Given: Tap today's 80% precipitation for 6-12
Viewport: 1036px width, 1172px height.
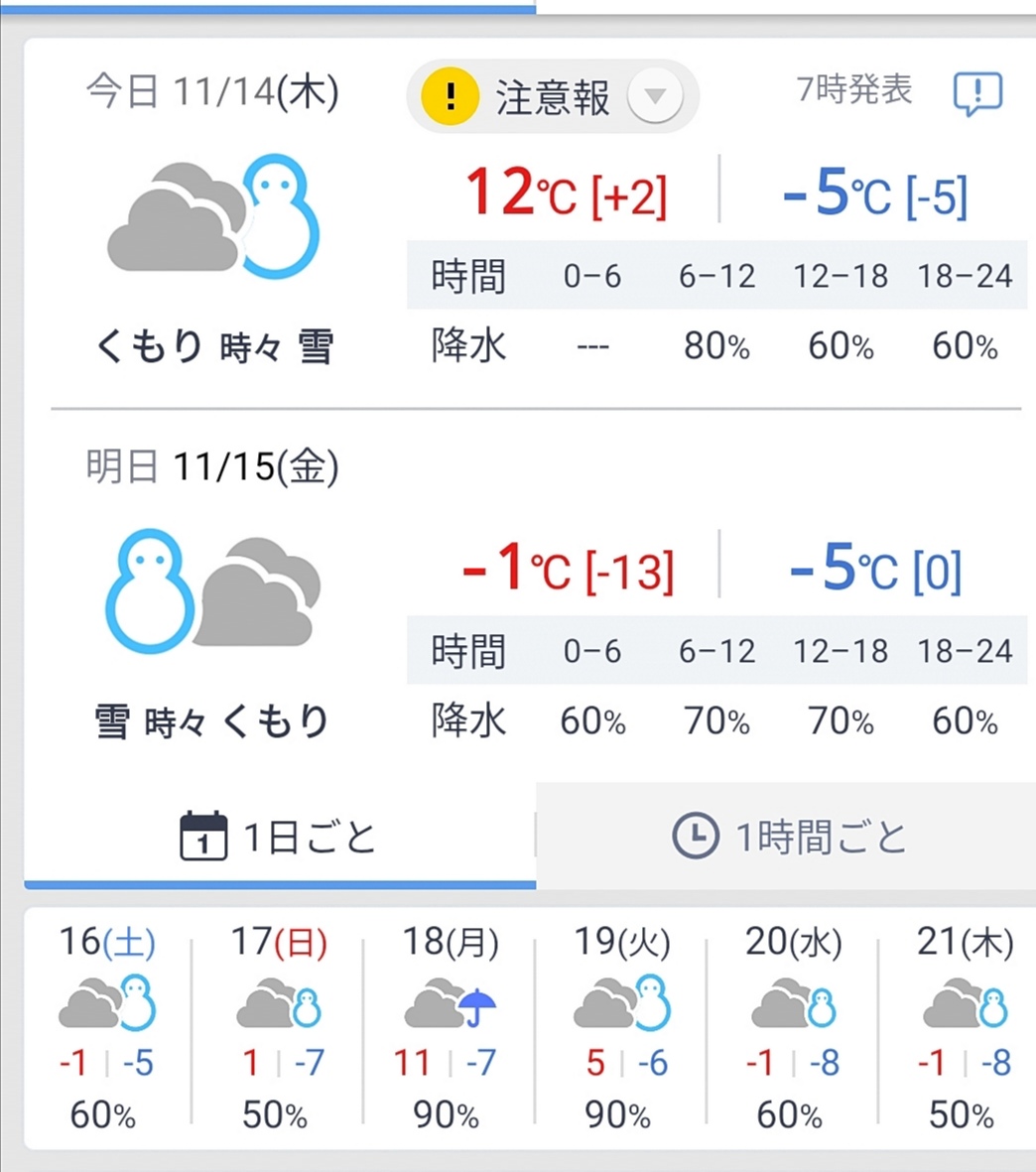Looking at the screenshot, I should tap(716, 346).
